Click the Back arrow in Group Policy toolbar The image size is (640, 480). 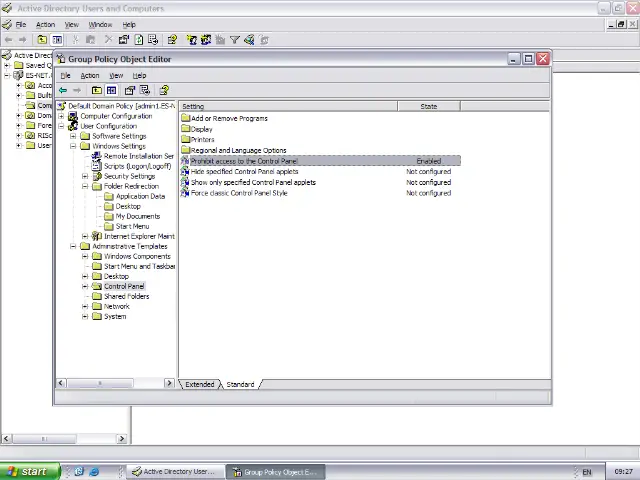coord(63,90)
